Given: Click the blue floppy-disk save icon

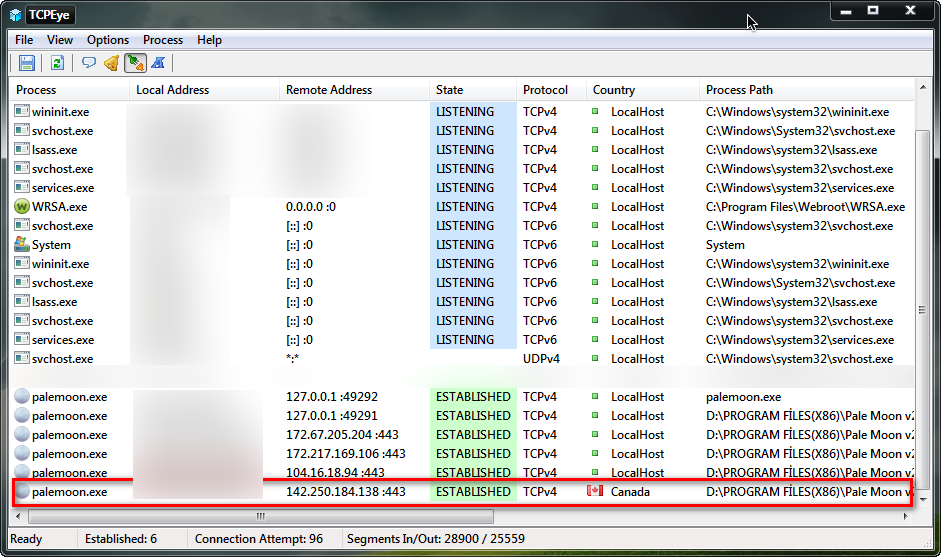Looking at the screenshot, I should [x=26, y=62].
